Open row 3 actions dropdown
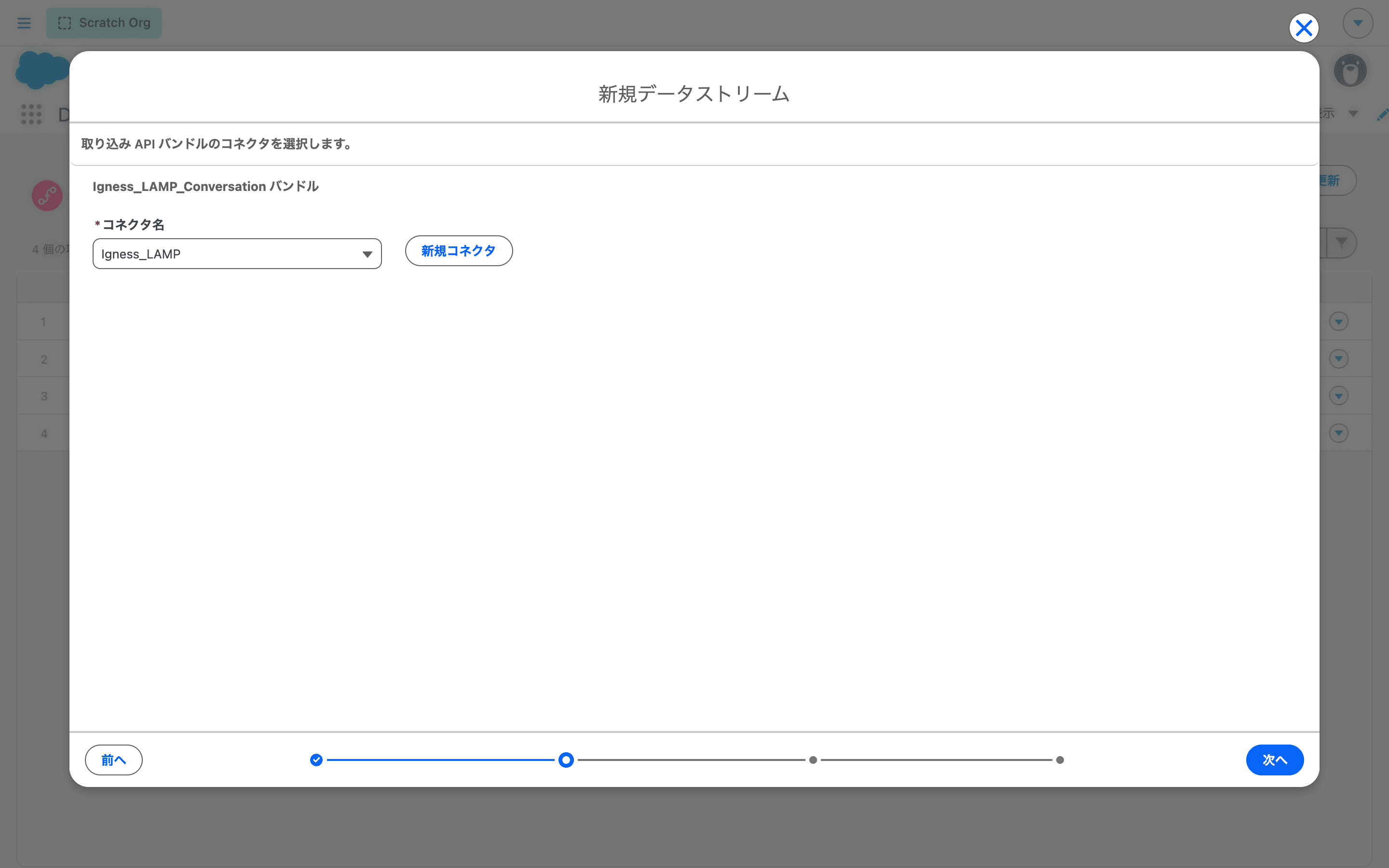1389x868 pixels. (1339, 395)
